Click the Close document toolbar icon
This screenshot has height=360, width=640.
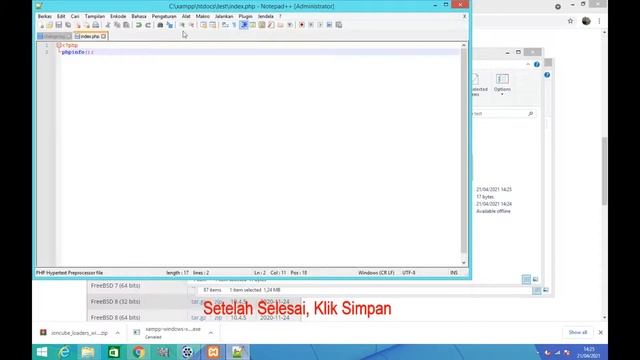pos(78,25)
